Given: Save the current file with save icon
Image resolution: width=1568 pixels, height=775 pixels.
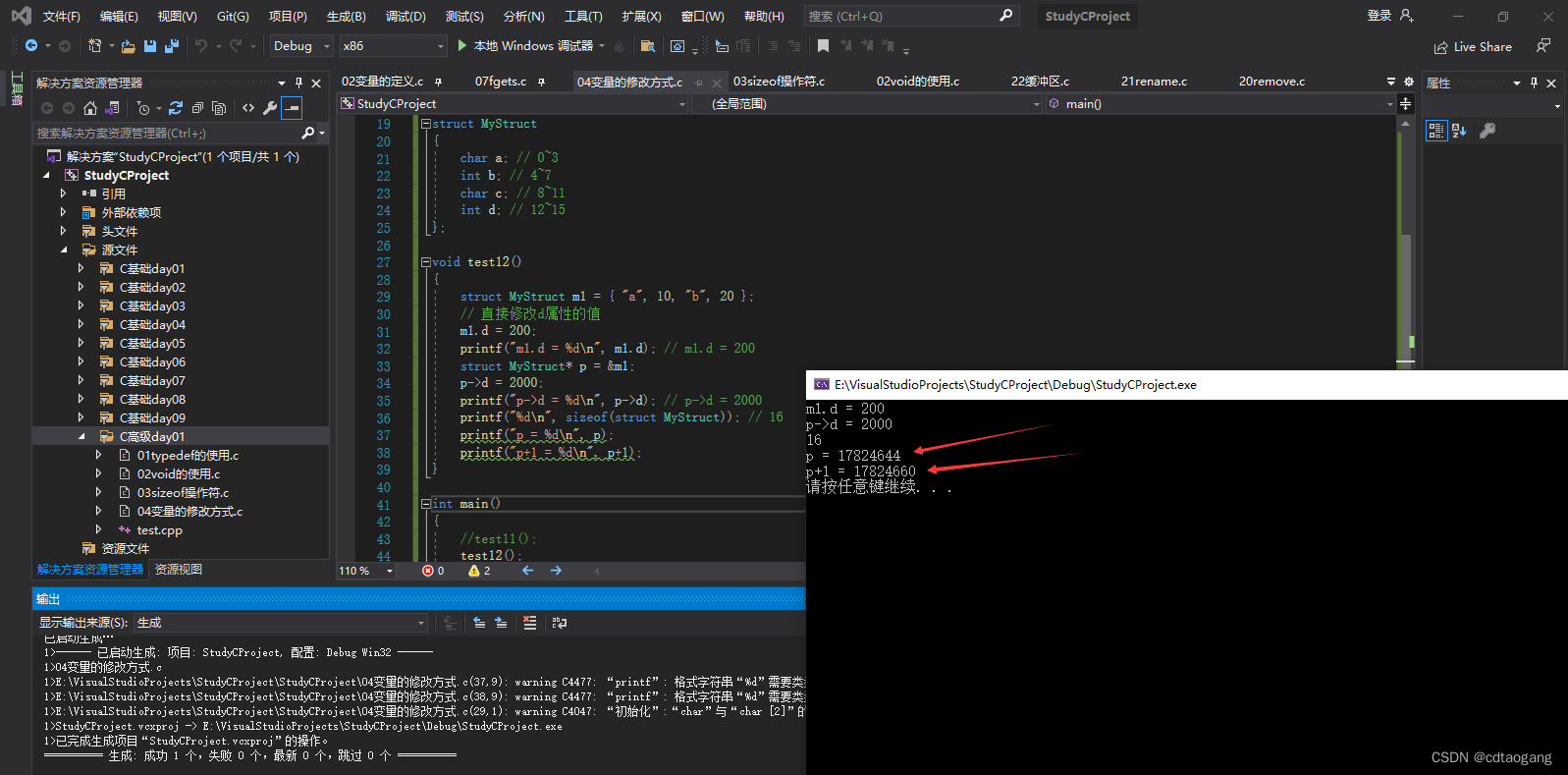Looking at the screenshot, I should pos(150,46).
